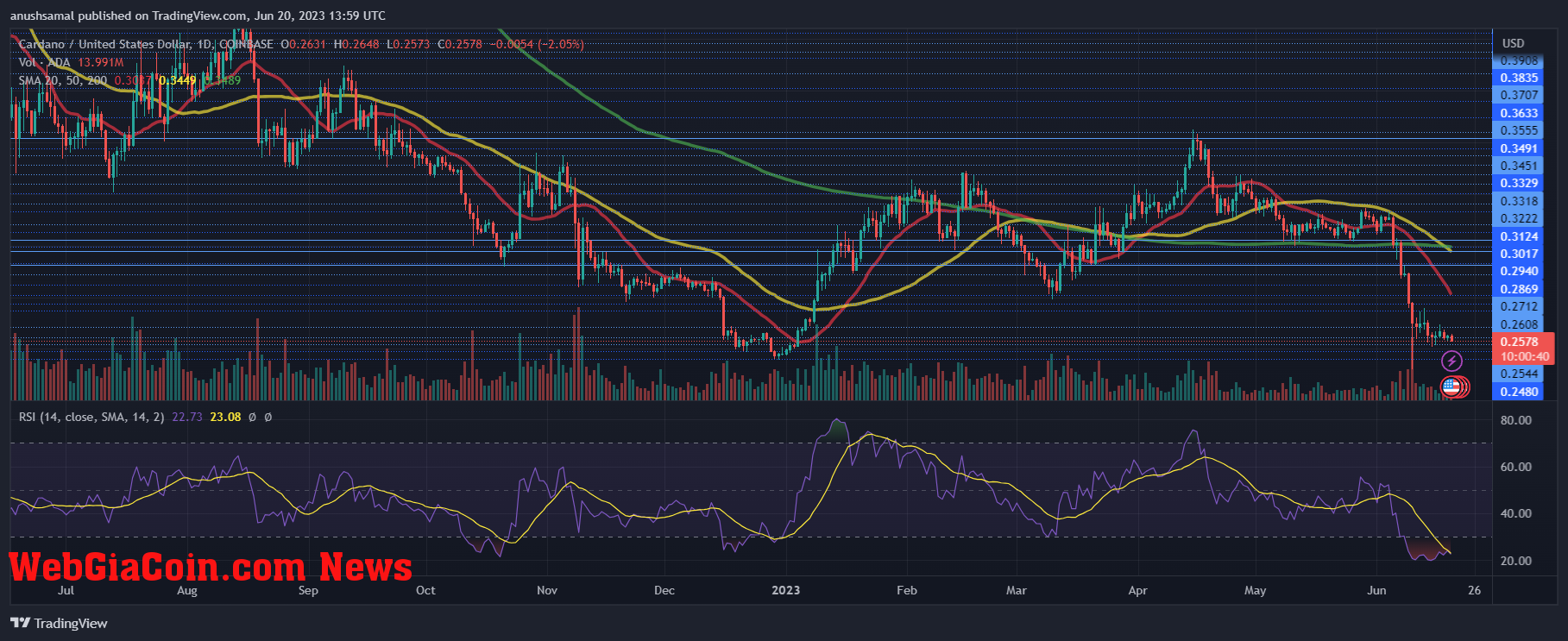This screenshot has height=641, width=1568.
Task: Click the Aug date on time axis
Action: coord(186,590)
